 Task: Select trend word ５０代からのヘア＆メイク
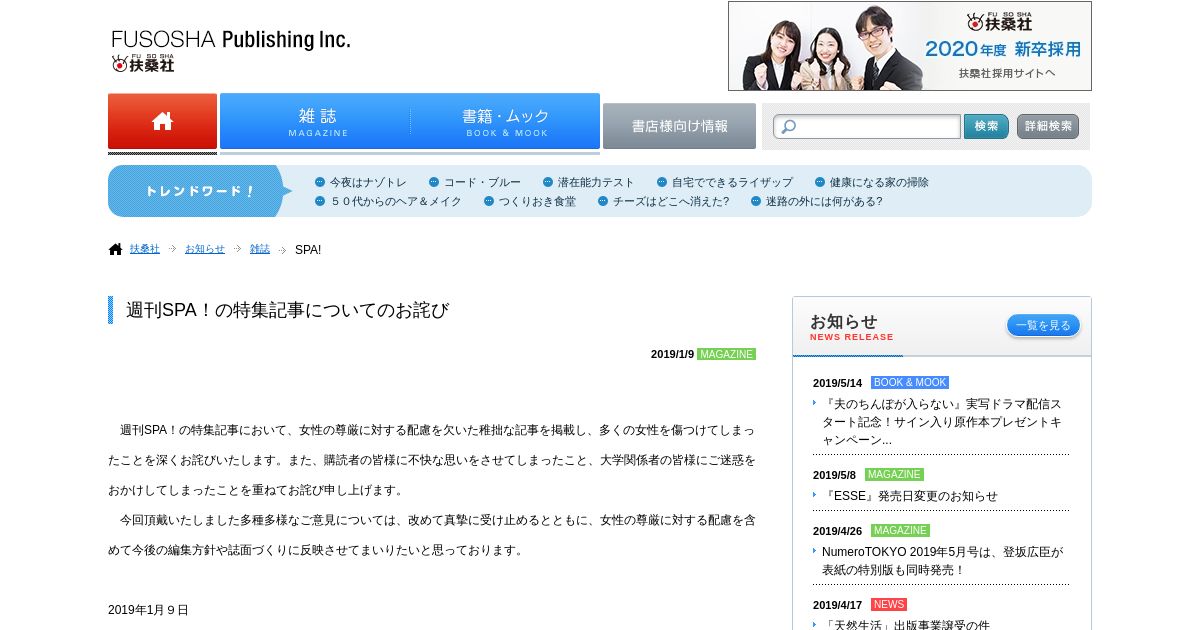396,201
